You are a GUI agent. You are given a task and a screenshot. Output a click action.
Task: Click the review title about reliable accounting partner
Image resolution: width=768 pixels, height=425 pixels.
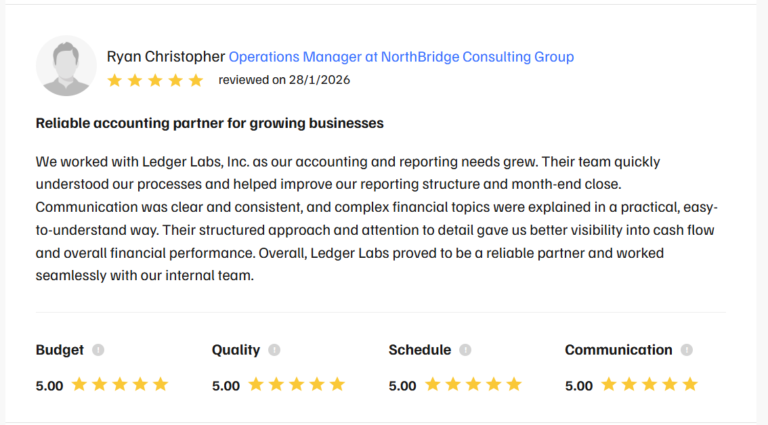[x=210, y=123]
